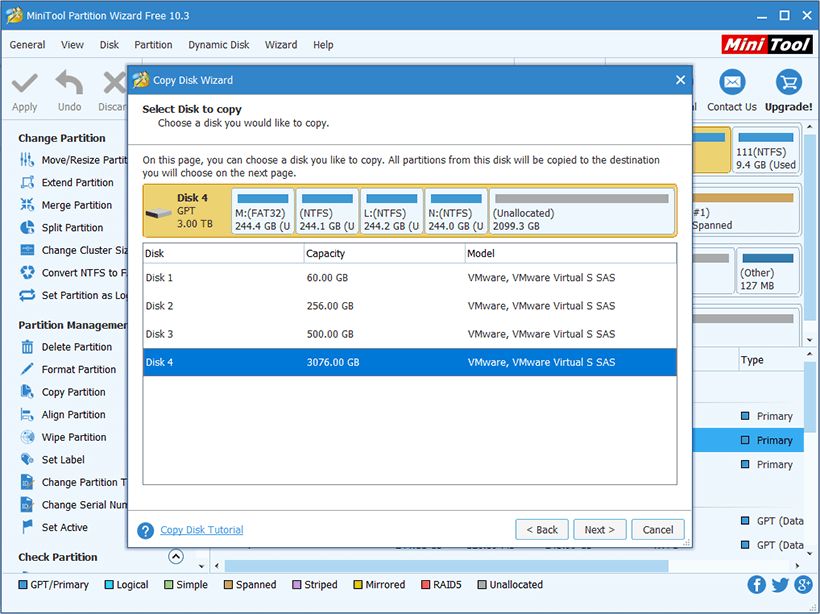The height and width of the screenshot is (614, 820).
Task: Click the Type column header in main window
Action: pos(770,360)
